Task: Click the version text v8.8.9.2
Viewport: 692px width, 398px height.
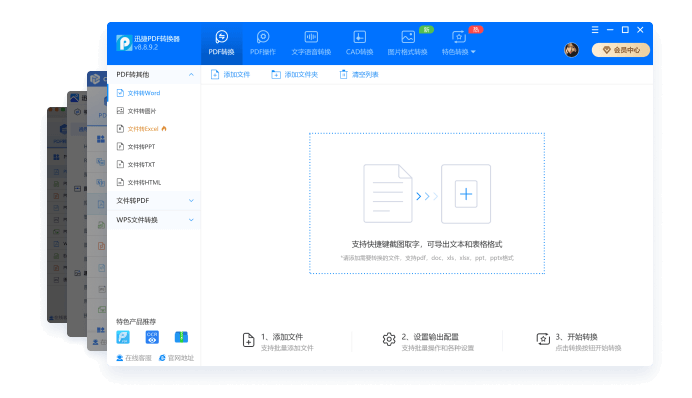Action: point(146,47)
